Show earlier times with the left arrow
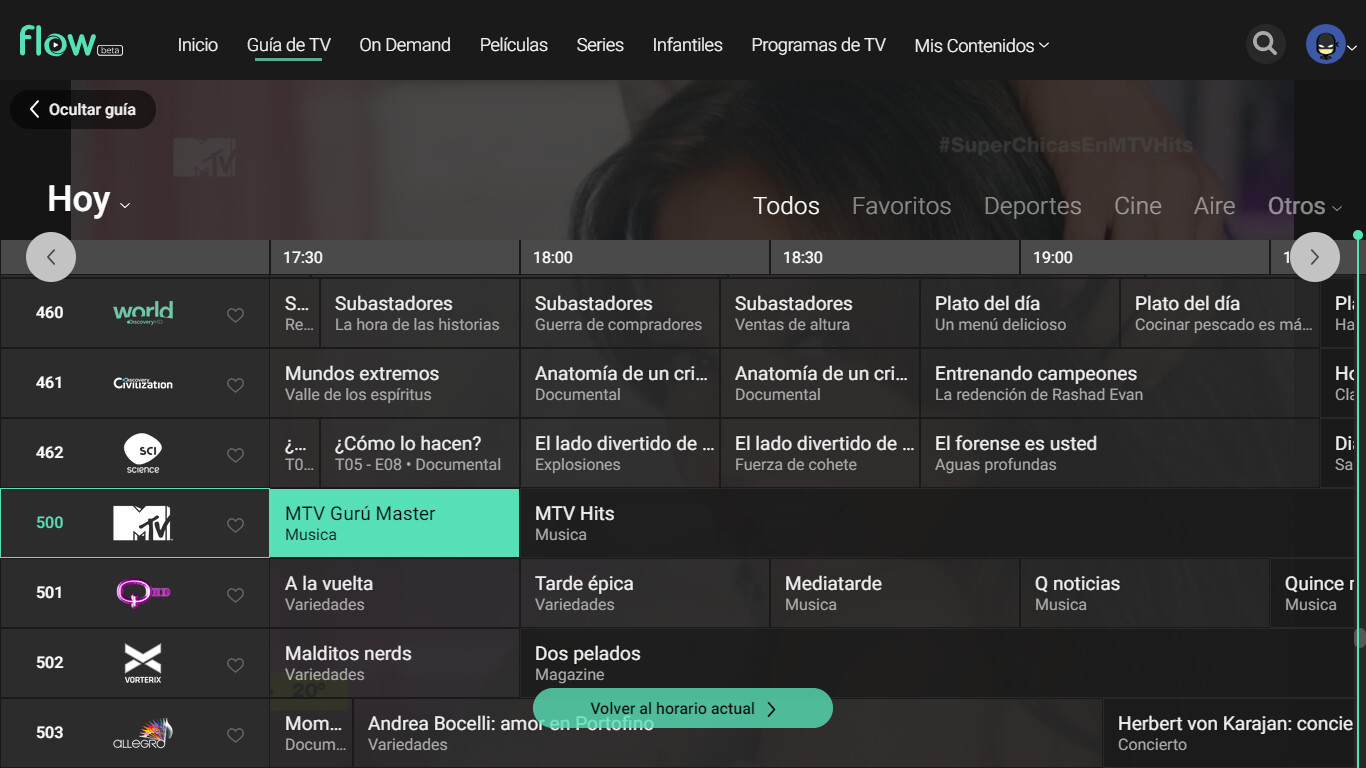This screenshot has width=1366, height=768. pos(51,257)
